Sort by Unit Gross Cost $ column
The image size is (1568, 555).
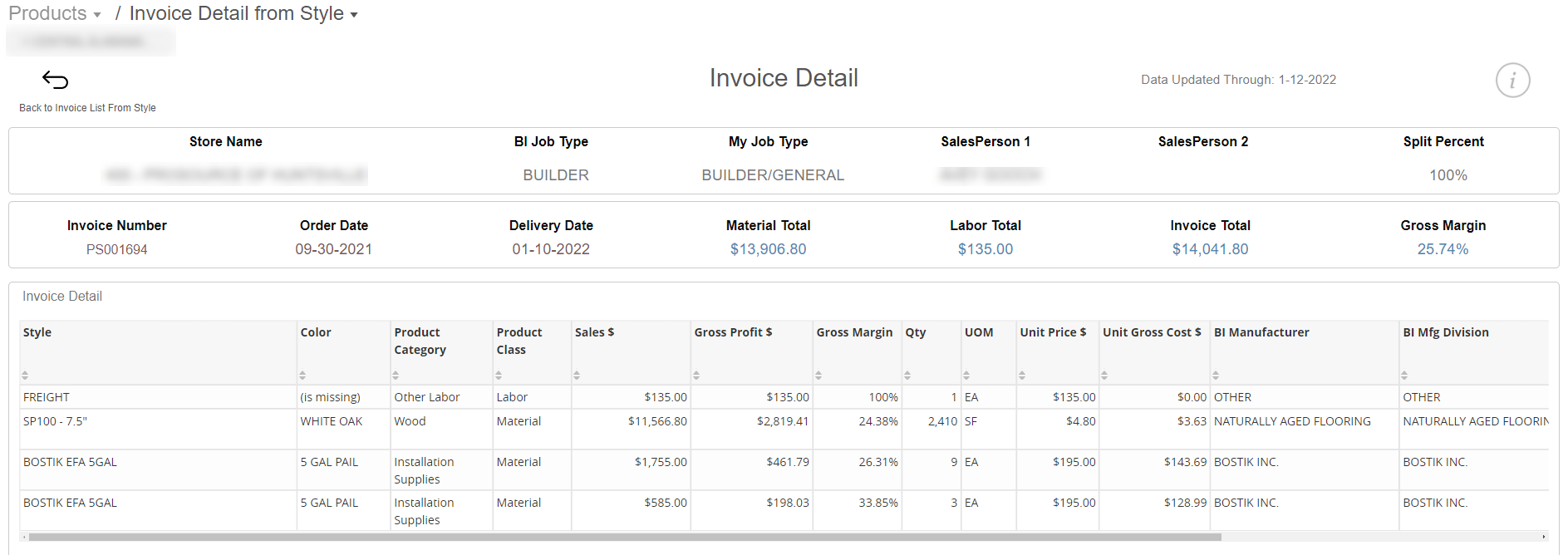coord(1104,376)
